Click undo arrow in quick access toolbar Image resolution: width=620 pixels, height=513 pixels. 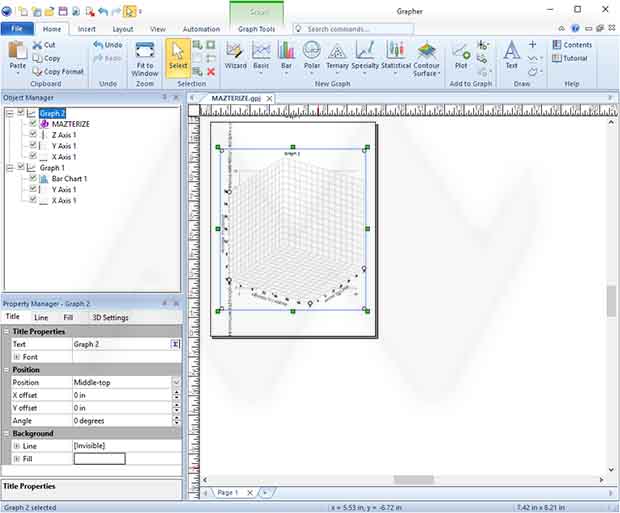pos(103,11)
